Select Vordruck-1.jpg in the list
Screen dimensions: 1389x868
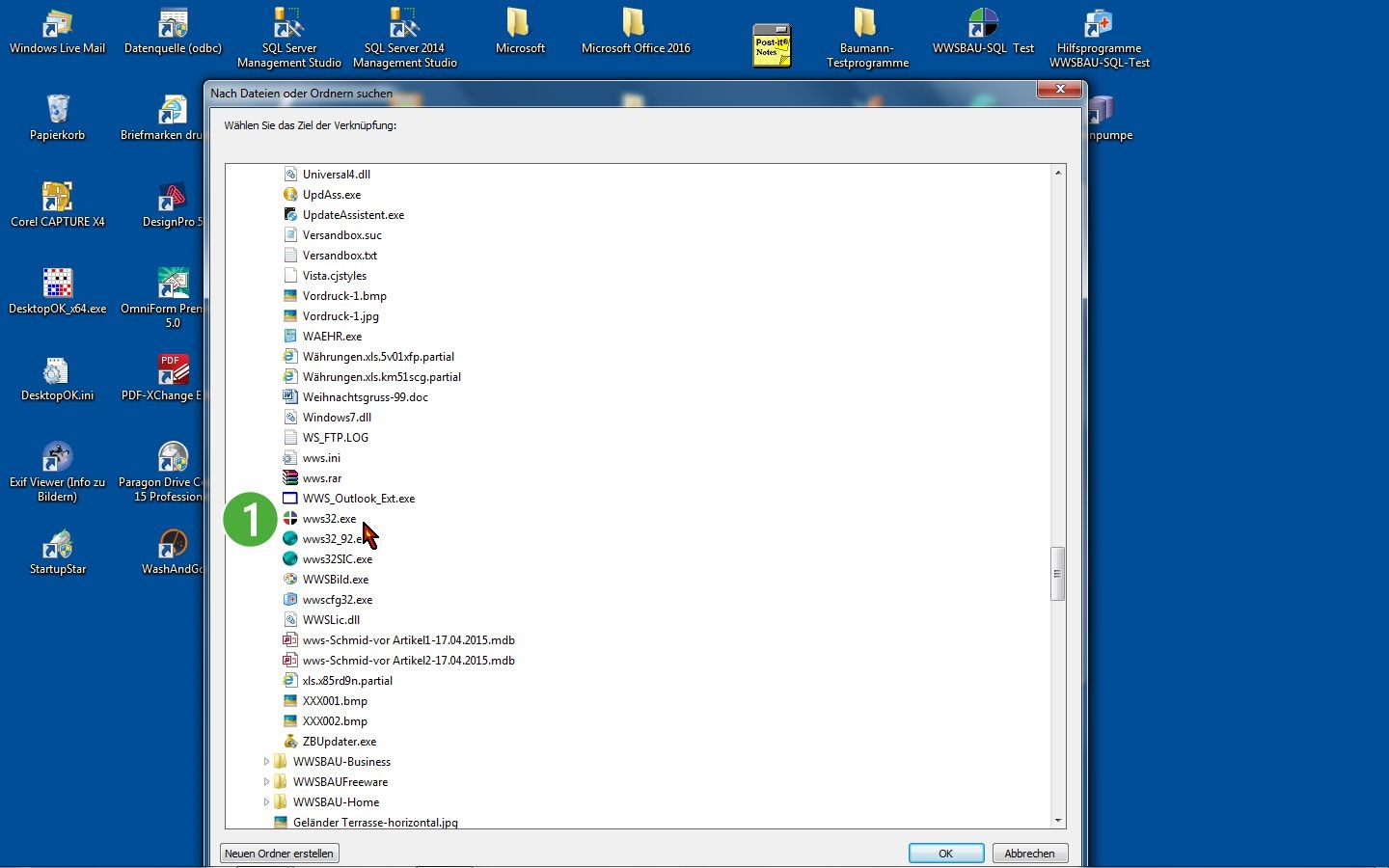[x=340, y=316]
